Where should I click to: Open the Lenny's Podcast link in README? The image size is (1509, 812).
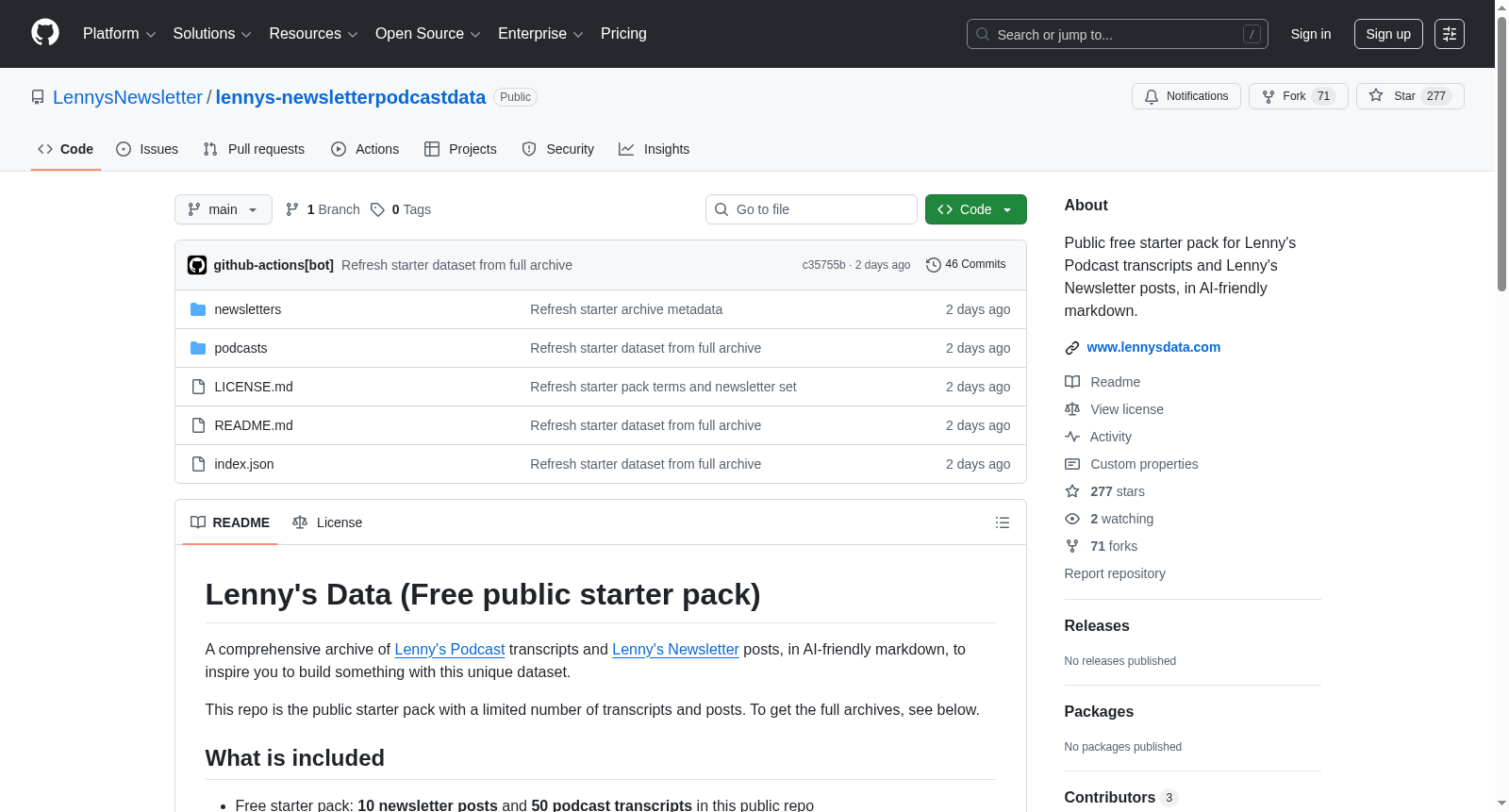tap(450, 649)
